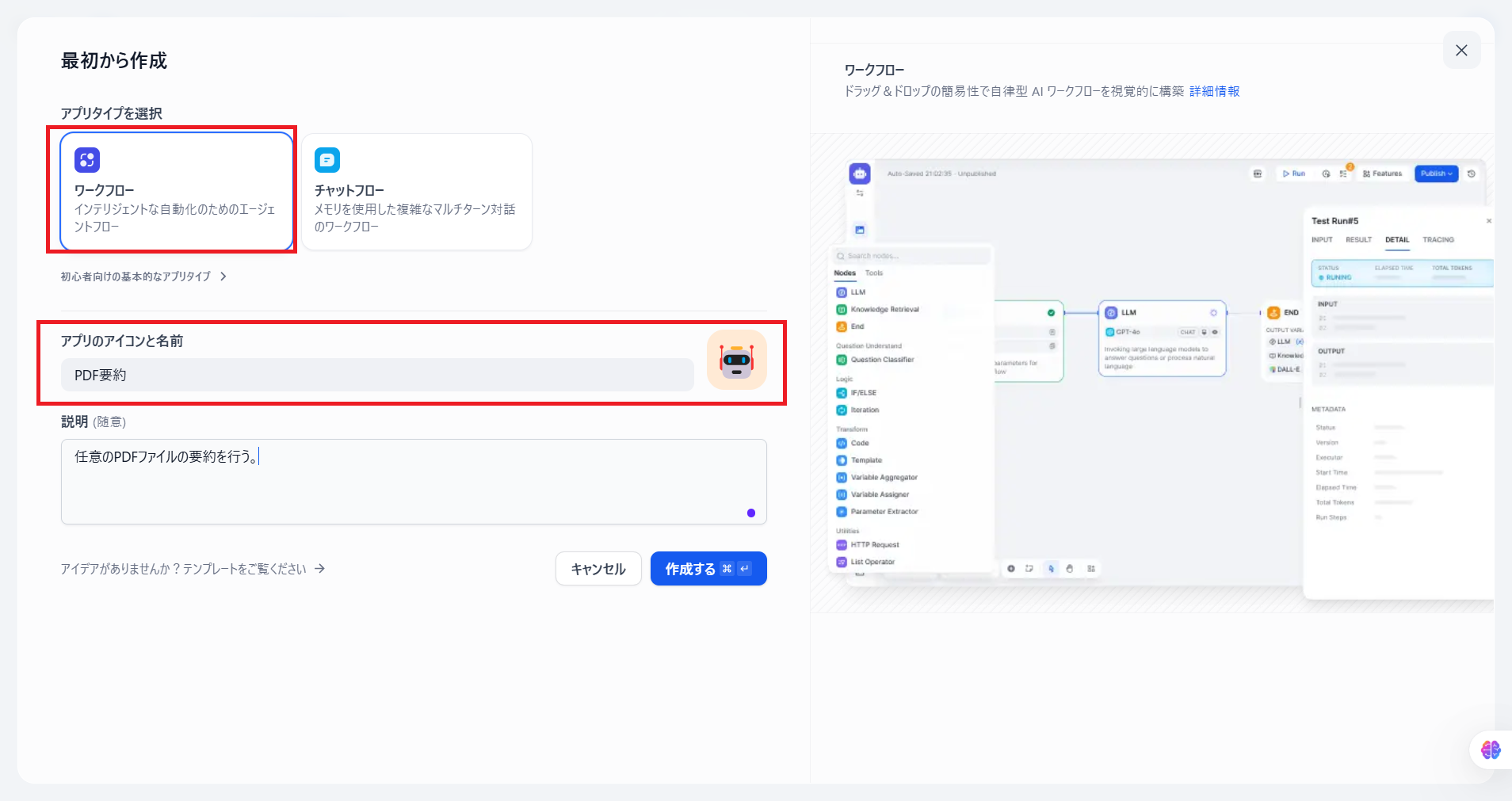Viewport: 1512px width, 801px height.
Task: Focus the app name field containing PDF要約
Action: [377, 375]
